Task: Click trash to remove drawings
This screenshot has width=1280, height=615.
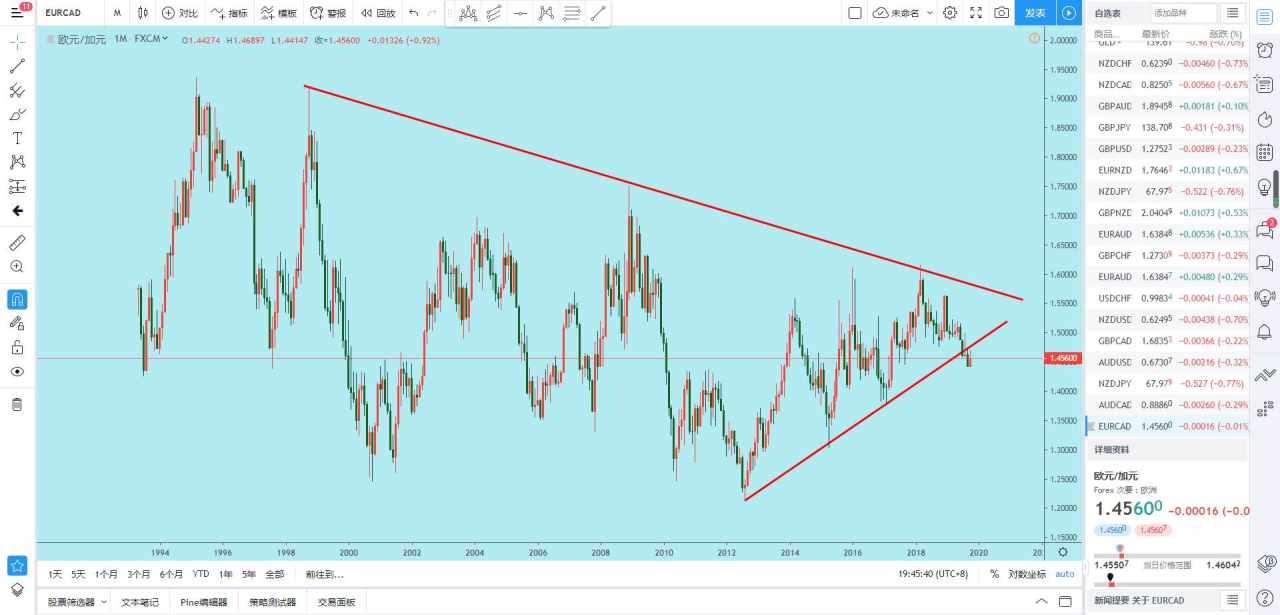Action: coord(17,404)
